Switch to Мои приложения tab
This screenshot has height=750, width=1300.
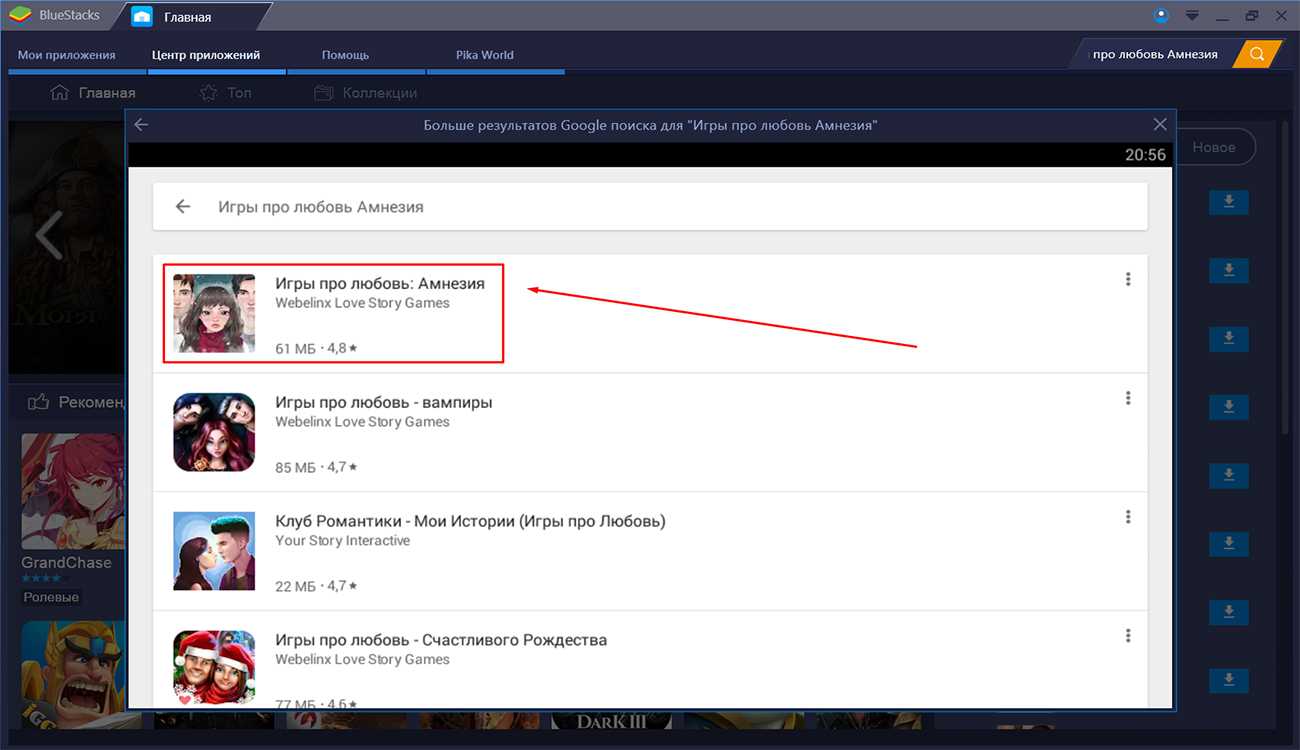pos(67,55)
